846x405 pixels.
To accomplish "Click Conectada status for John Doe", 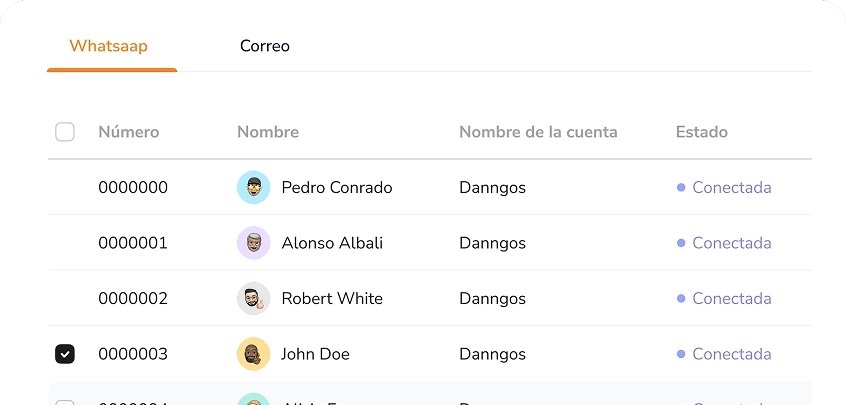I will [x=731, y=354].
